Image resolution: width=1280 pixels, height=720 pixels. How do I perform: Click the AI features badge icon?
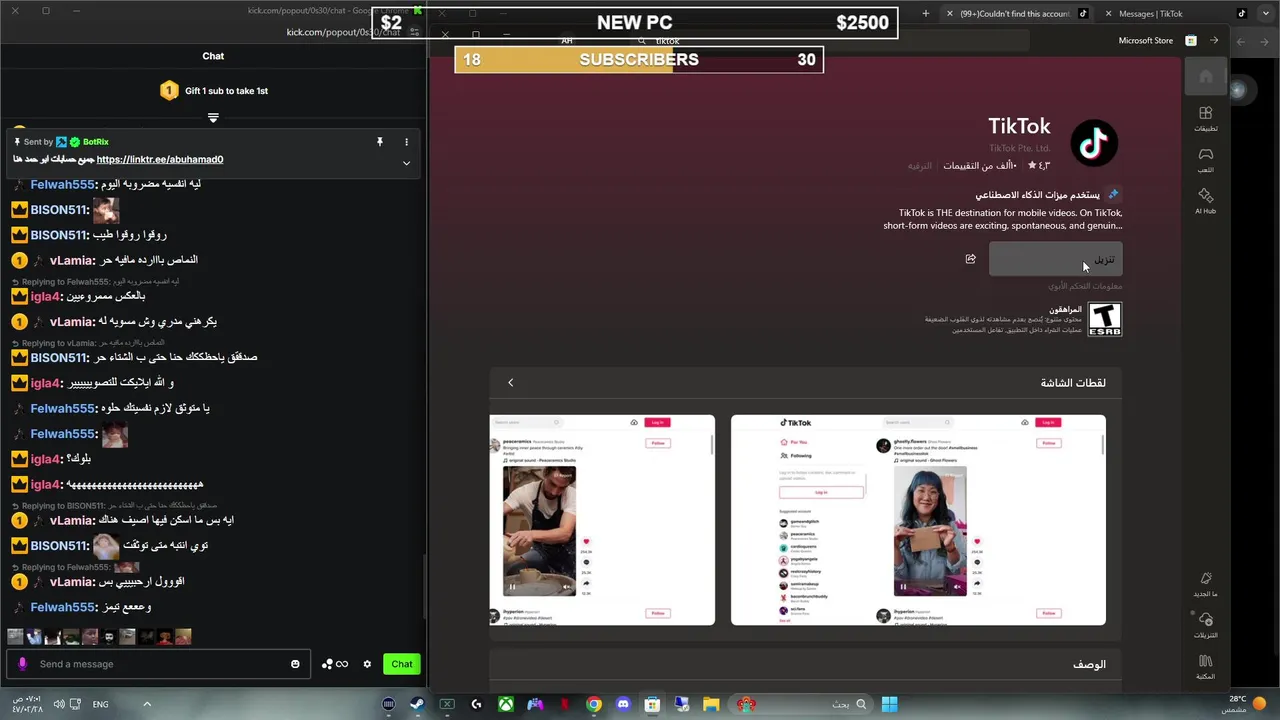(1113, 195)
